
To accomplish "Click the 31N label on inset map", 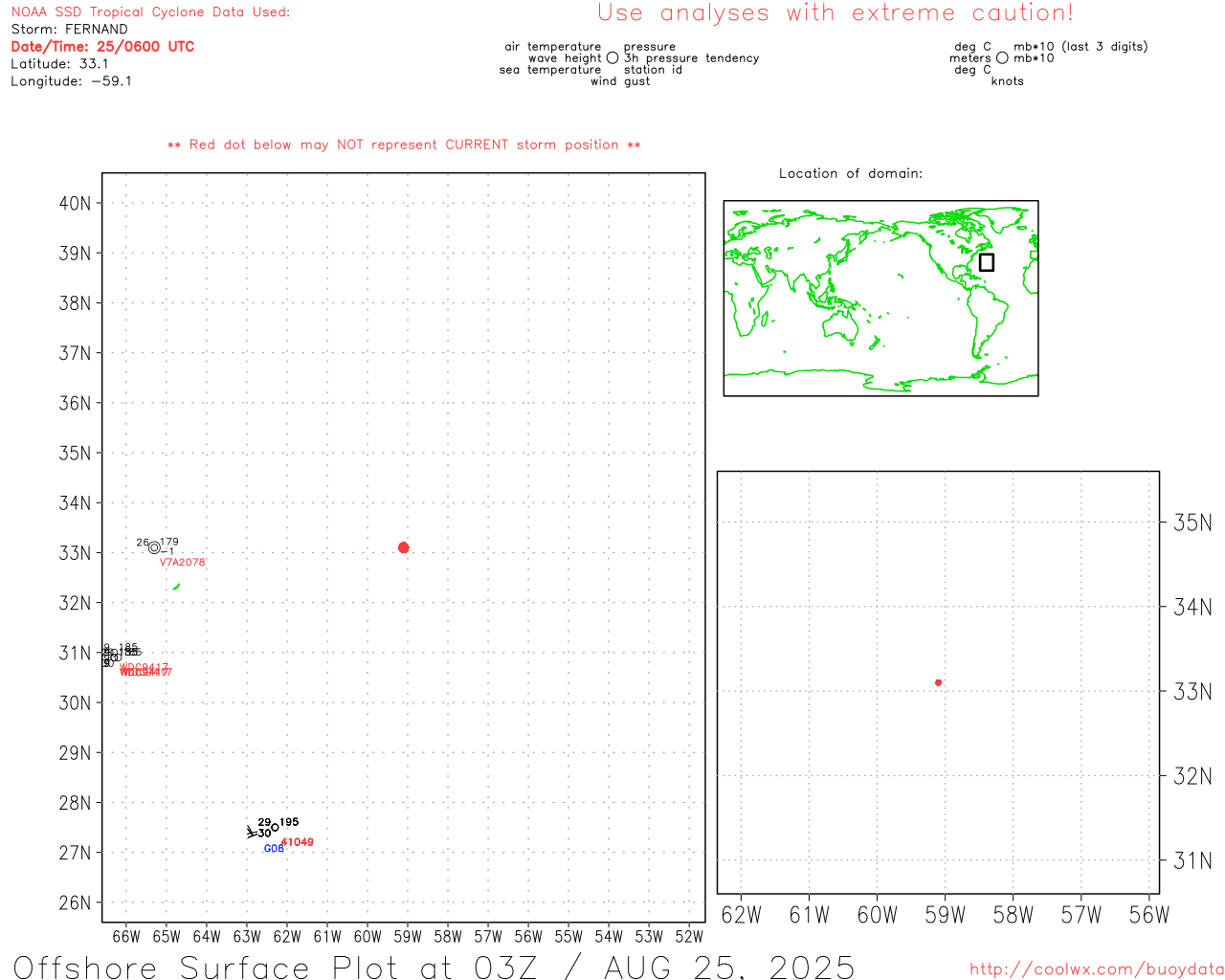I will (1192, 860).
